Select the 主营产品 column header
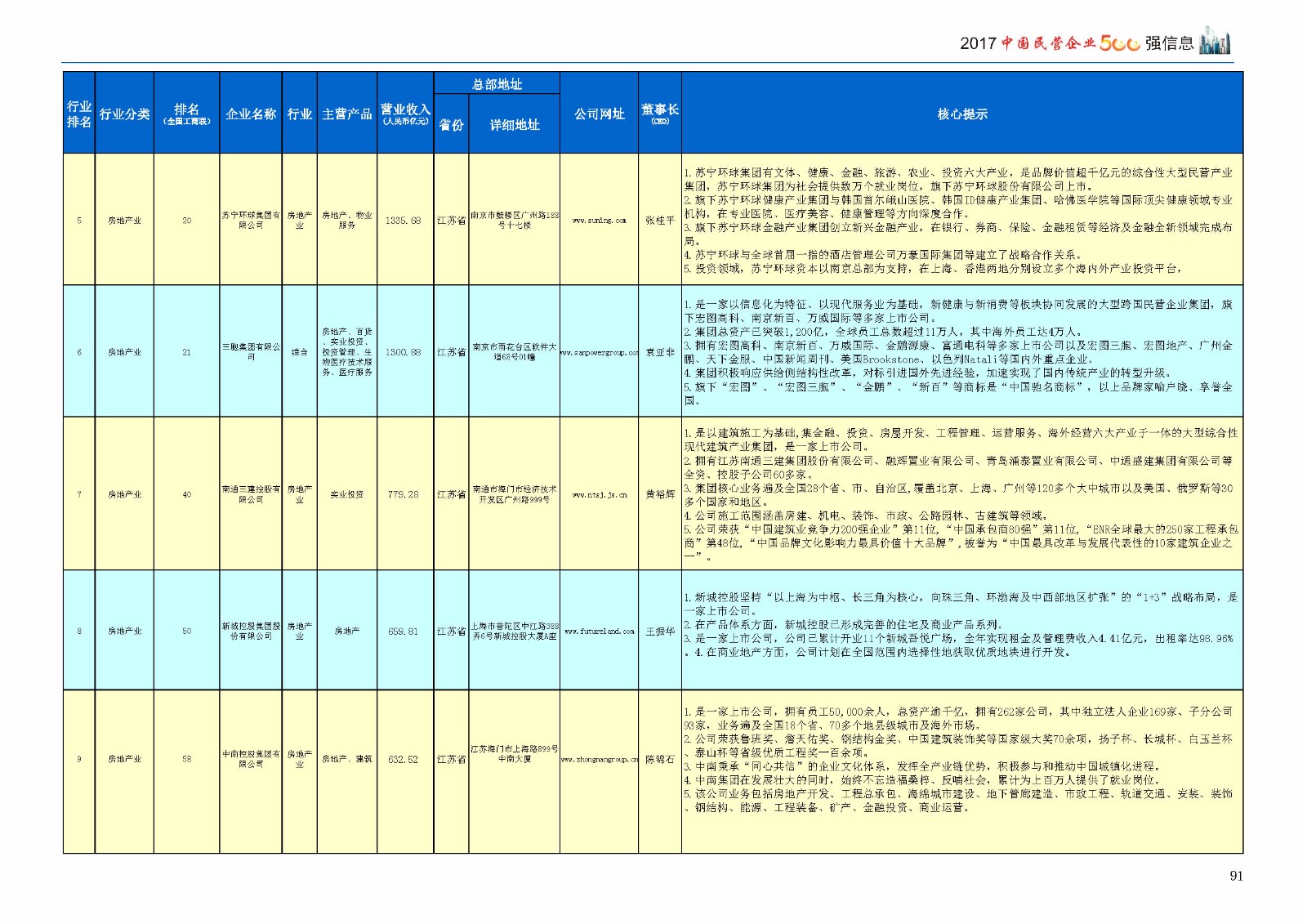The width and height of the screenshot is (1307, 924). tap(347, 114)
